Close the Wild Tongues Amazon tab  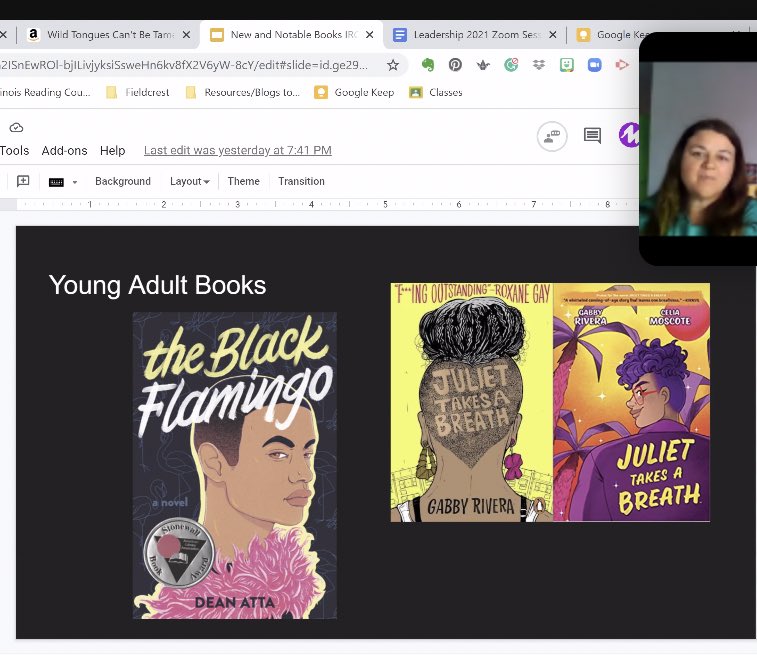coord(186,35)
